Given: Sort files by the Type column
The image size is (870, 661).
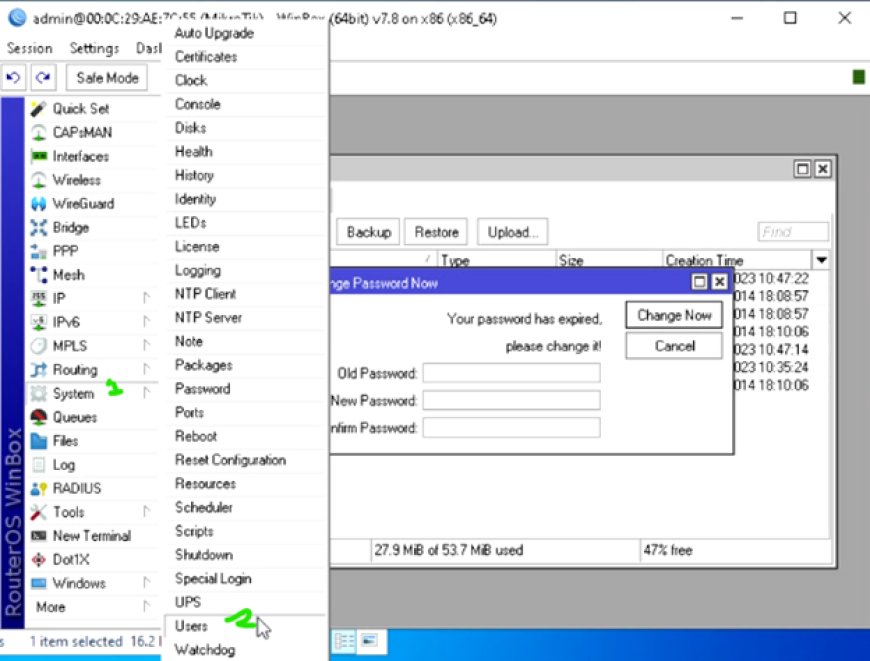Looking at the screenshot, I should 495,260.
